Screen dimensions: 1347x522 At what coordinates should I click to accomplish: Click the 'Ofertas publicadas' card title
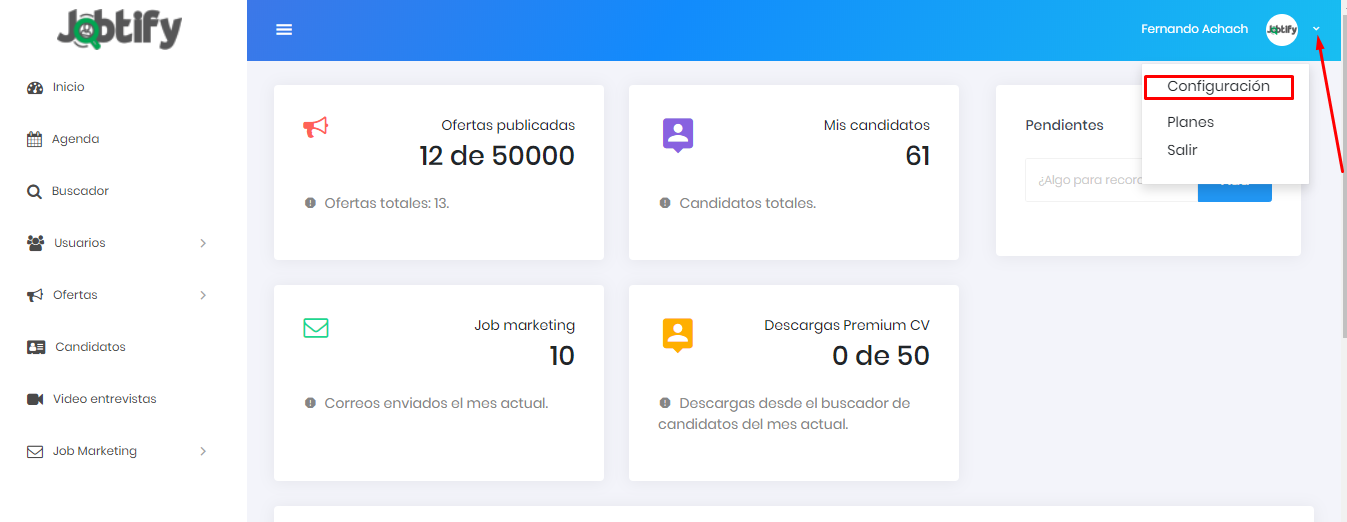click(508, 126)
